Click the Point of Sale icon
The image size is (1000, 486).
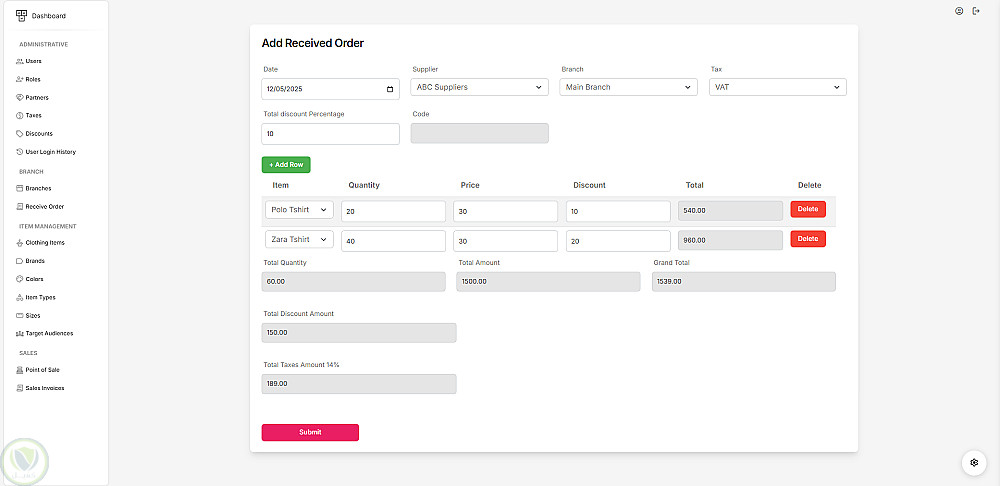[20, 370]
